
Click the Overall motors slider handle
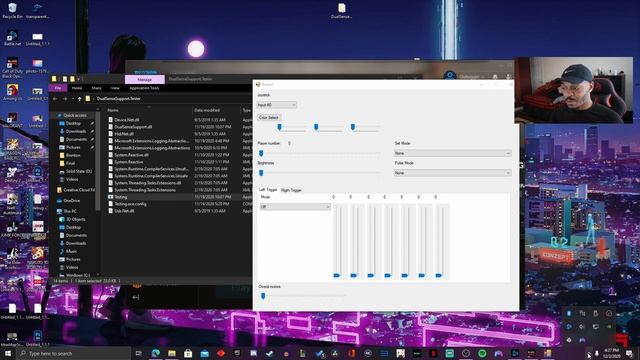(x=263, y=296)
